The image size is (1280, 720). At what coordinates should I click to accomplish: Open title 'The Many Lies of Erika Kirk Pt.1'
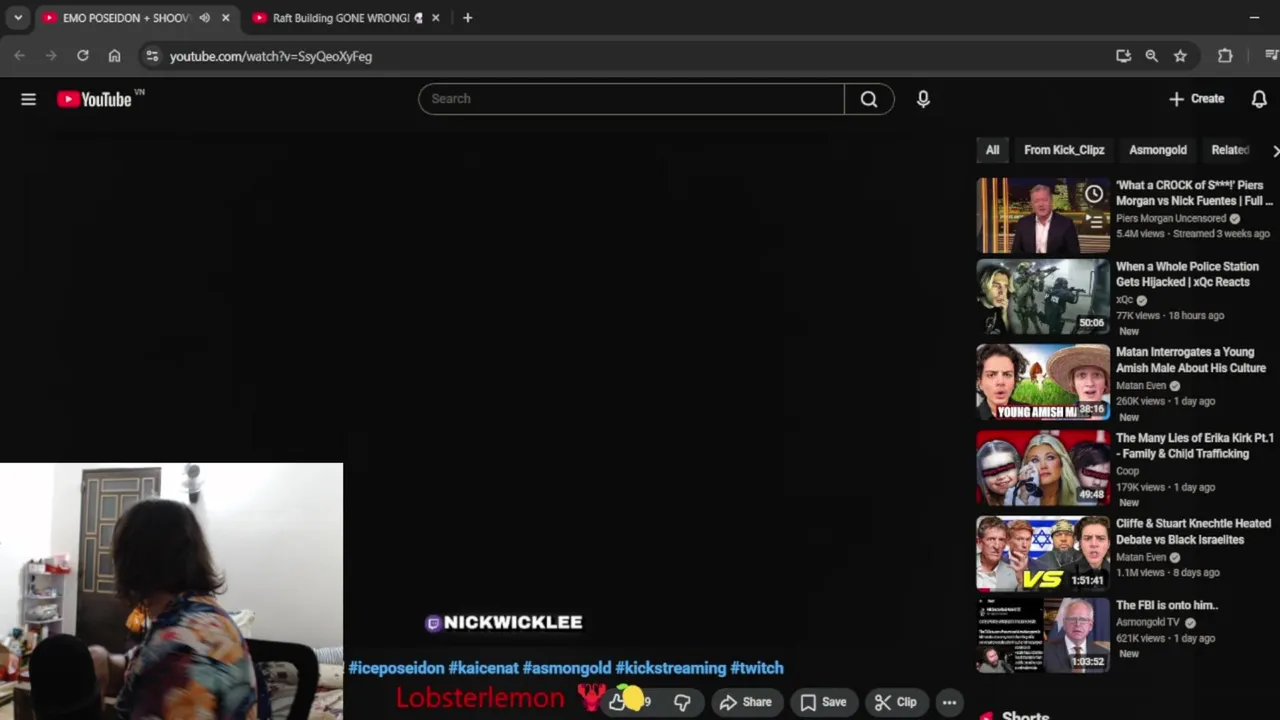click(x=1195, y=446)
